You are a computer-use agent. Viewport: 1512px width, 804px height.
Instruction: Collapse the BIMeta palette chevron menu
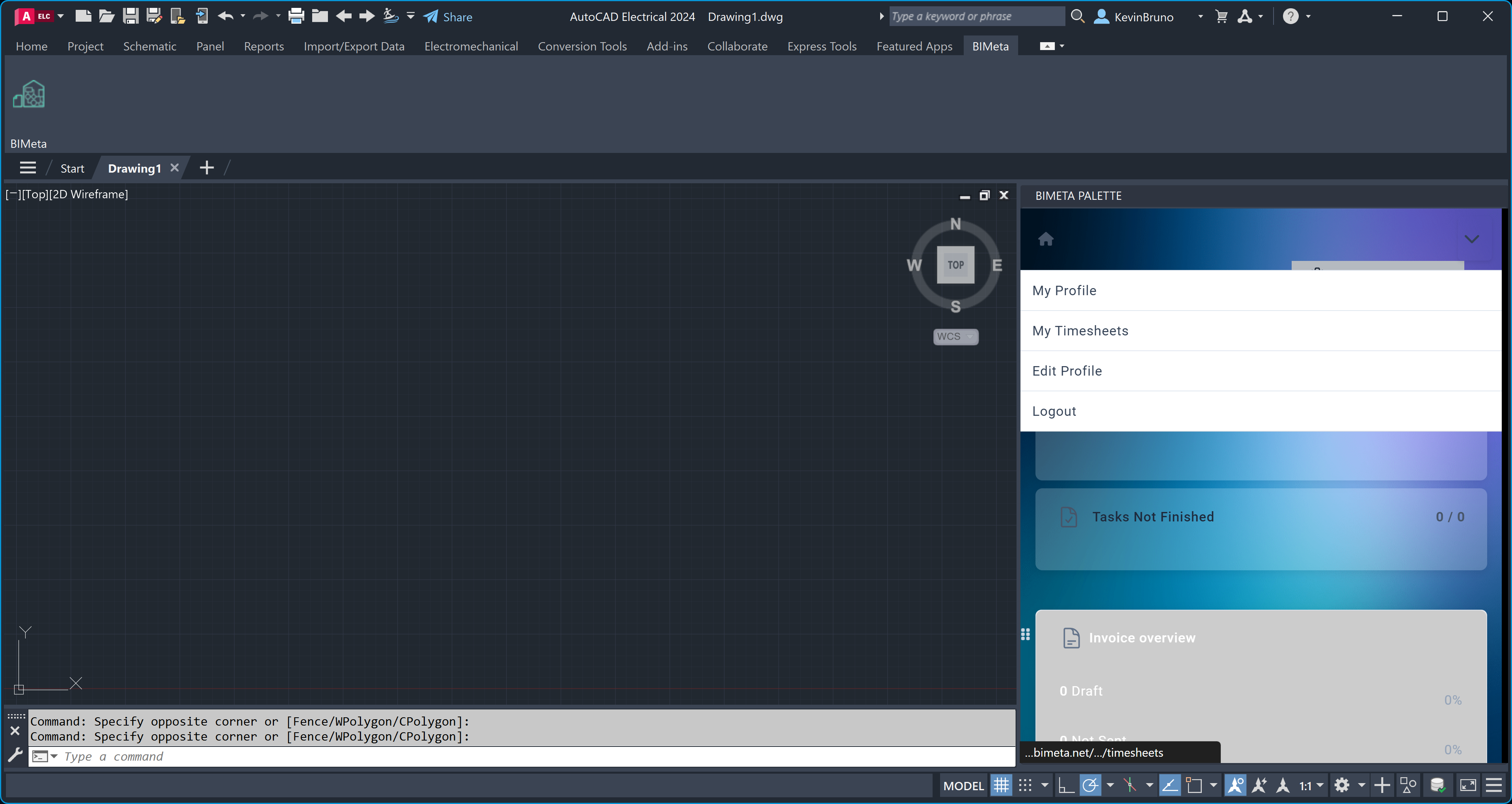[1471, 239]
